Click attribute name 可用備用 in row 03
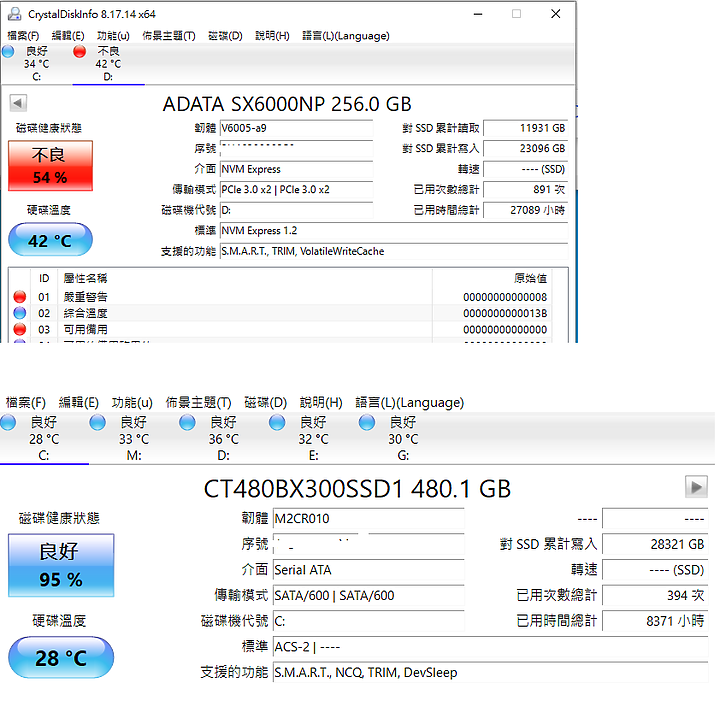This screenshot has width=720, height=724. [x=85, y=329]
